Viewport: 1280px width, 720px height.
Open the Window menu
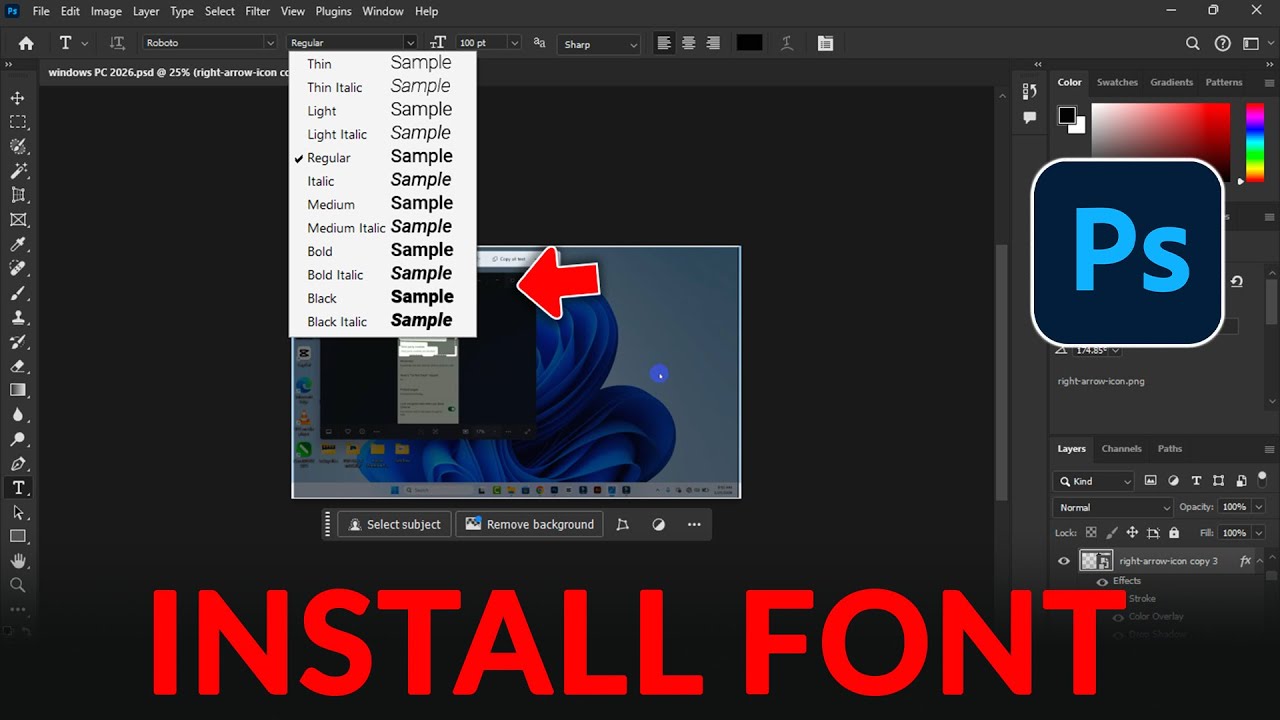pyautogui.click(x=383, y=11)
